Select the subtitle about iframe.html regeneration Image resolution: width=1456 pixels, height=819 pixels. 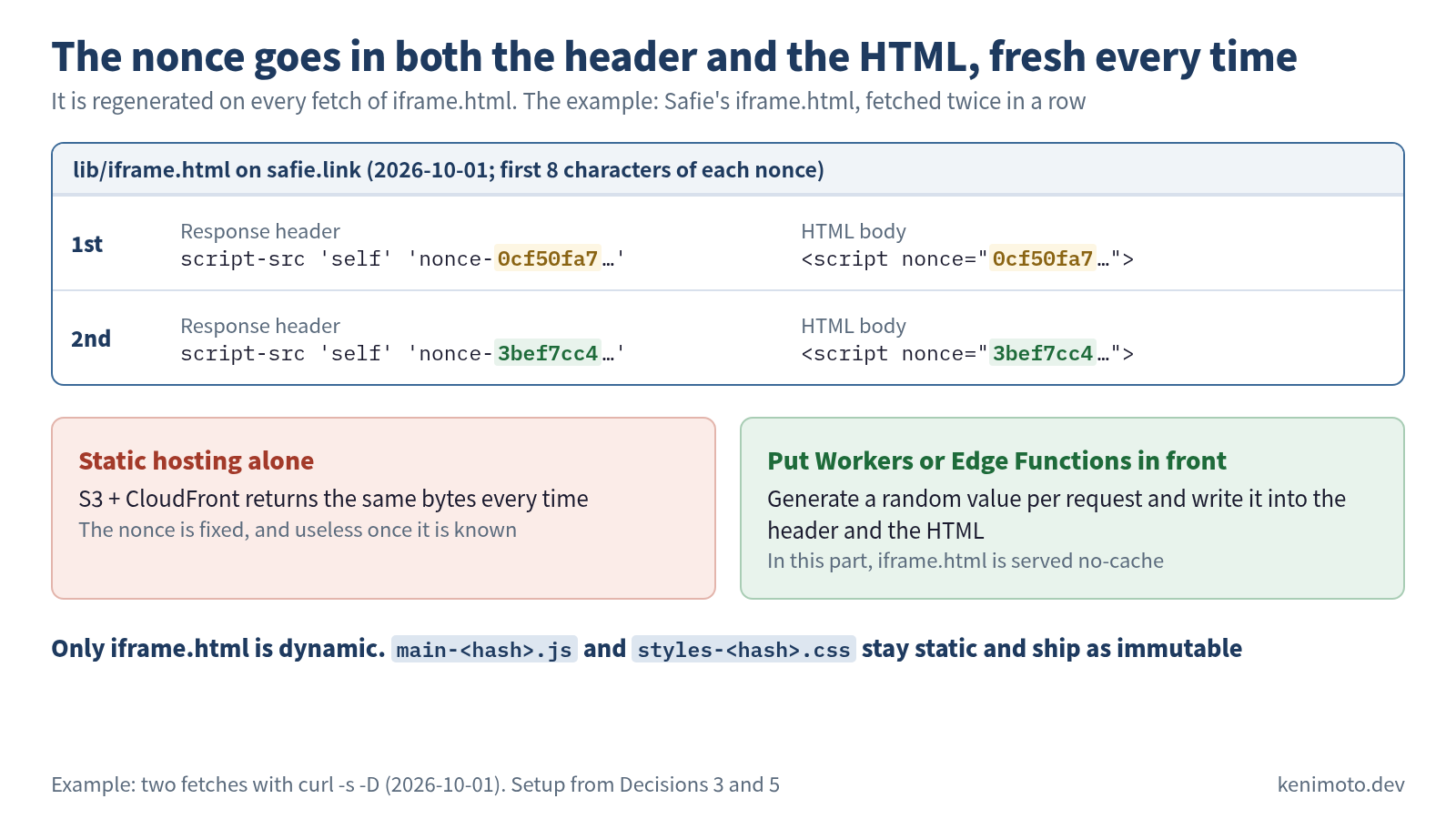pos(569,101)
